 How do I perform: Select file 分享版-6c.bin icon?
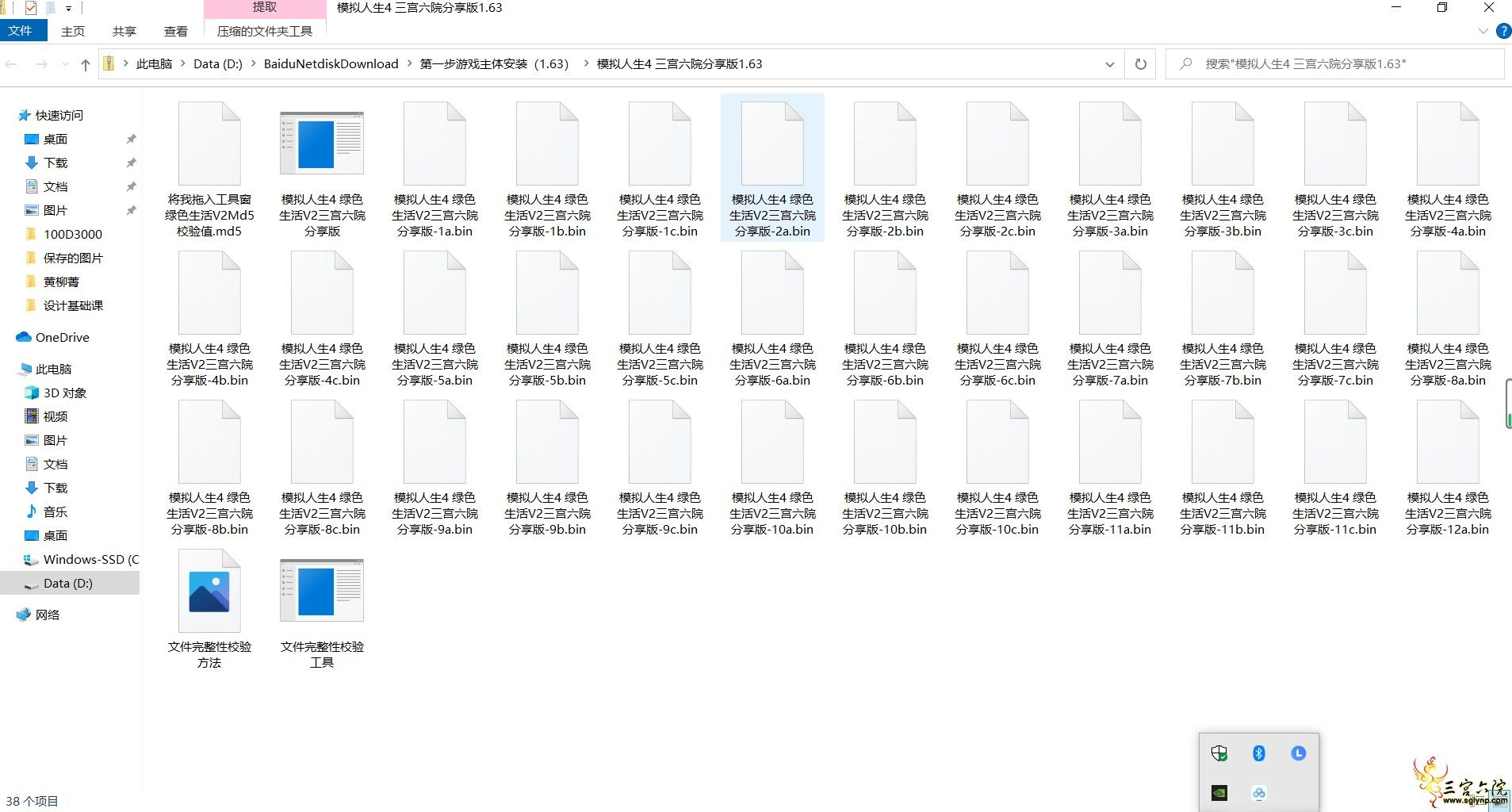(x=997, y=293)
